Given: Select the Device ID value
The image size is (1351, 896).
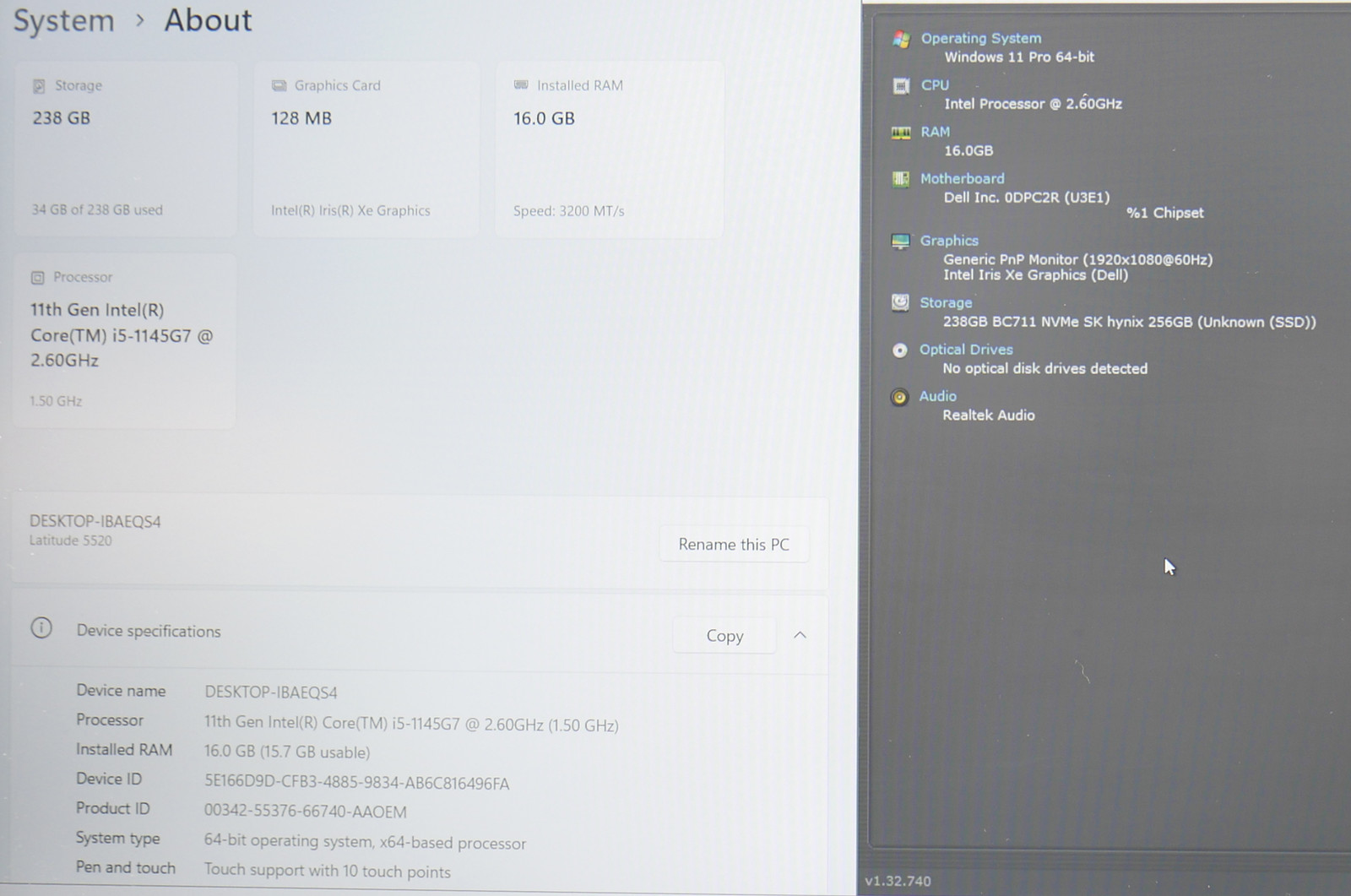Looking at the screenshot, I should [356, 783].
